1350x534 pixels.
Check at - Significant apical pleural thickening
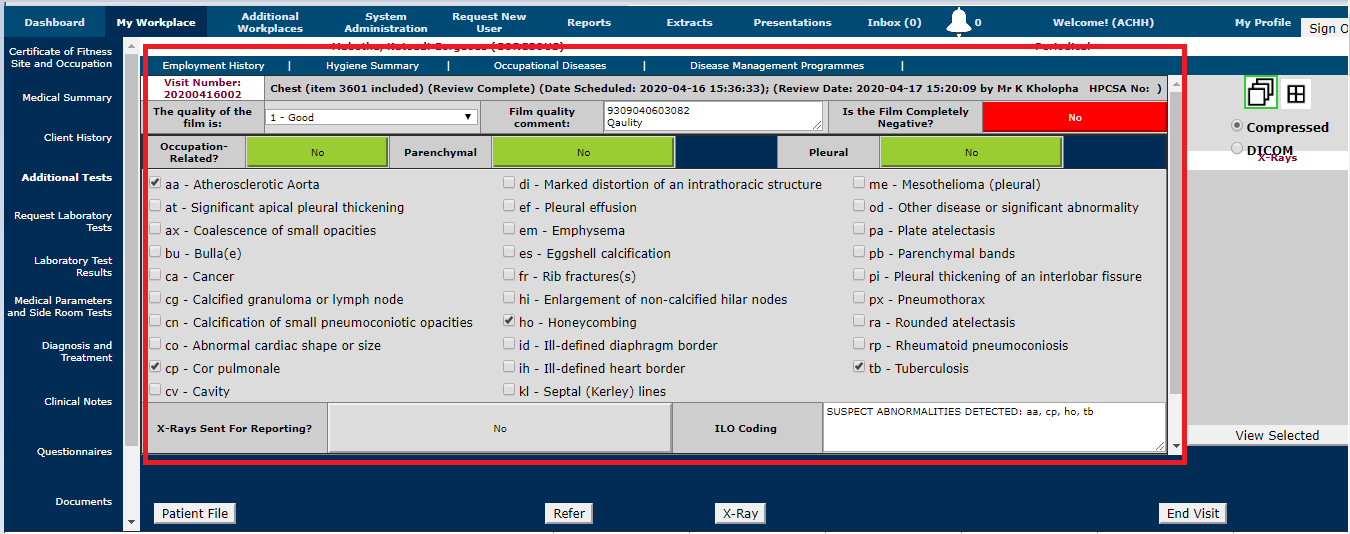coord(155,207)
